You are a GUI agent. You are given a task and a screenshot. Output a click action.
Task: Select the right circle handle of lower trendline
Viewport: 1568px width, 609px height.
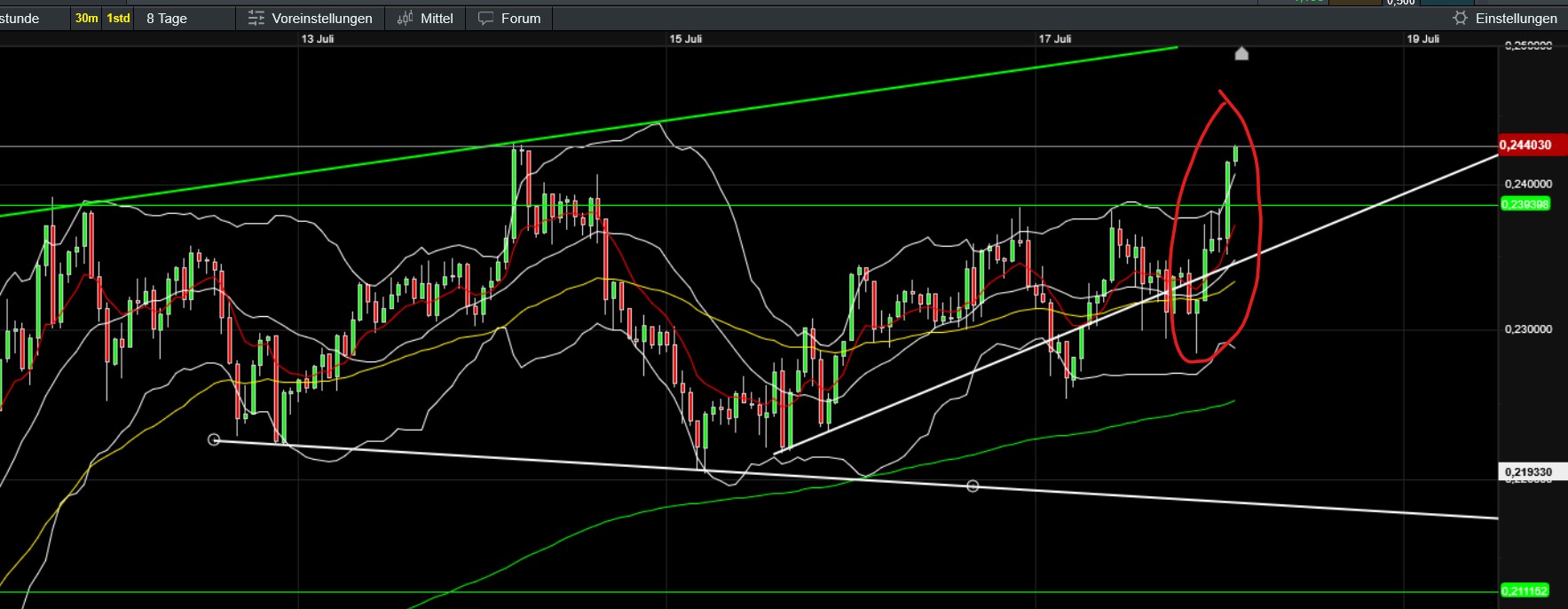(x=973, y=486)
